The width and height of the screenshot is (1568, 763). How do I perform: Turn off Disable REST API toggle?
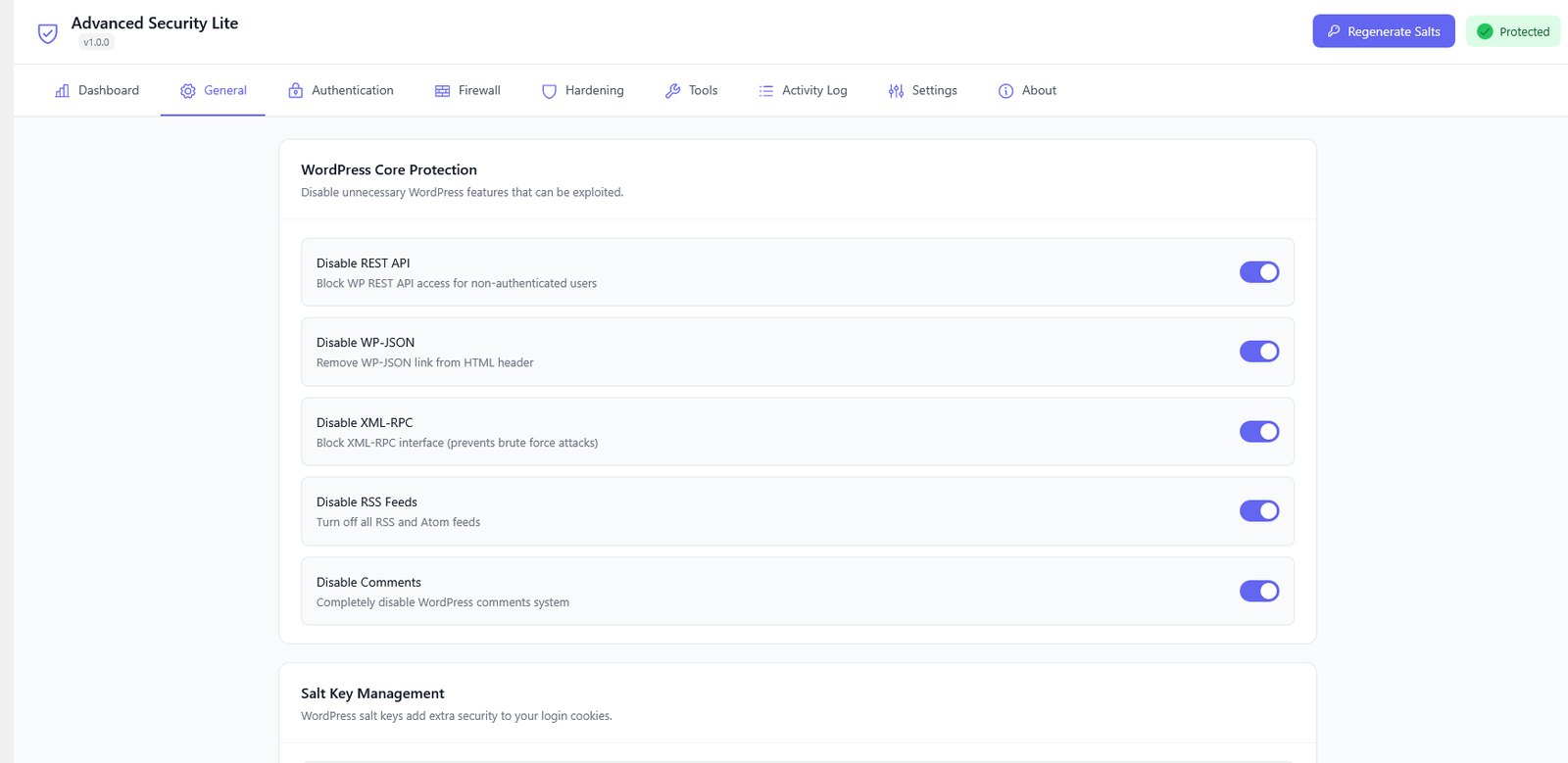pyautogui.click(x=1258, y=272)
